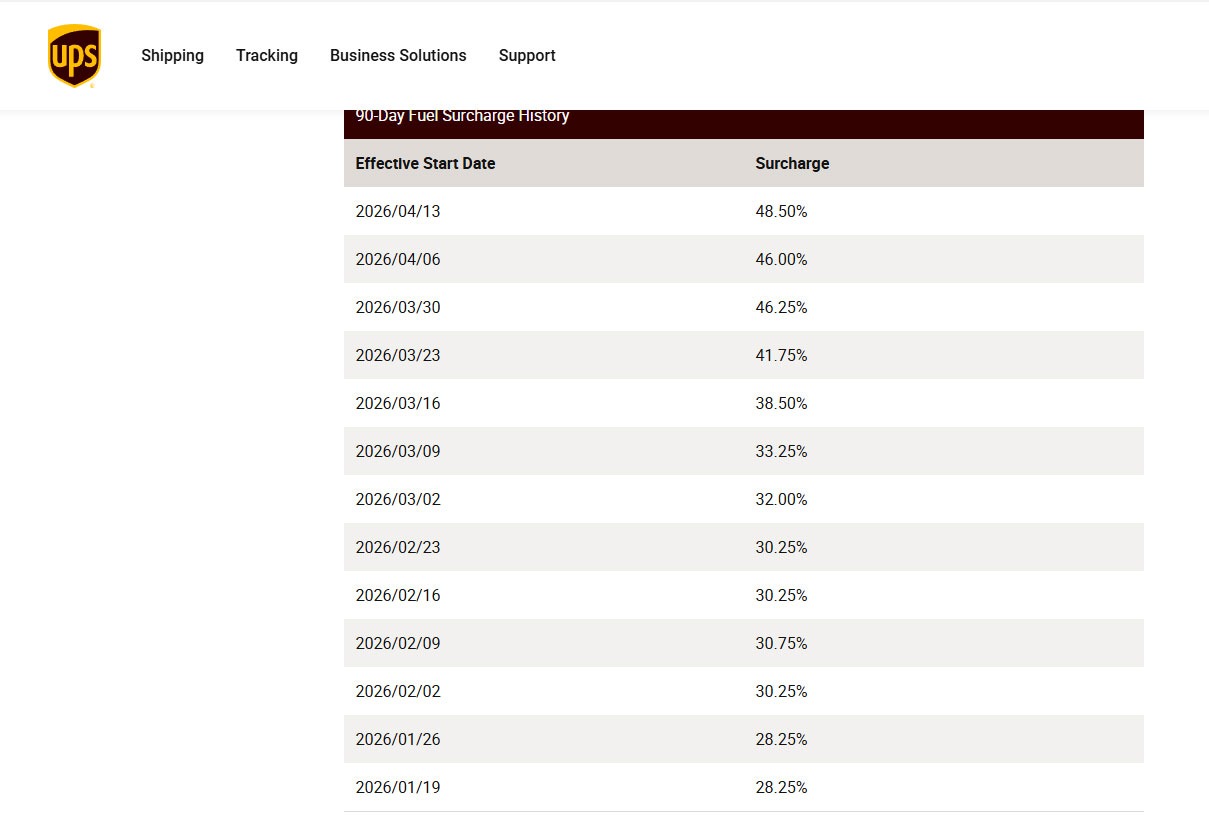Open the Support menu
The height and width of the screenshot is (820, 1209).
pyautogui.click(x=527, y=55)
